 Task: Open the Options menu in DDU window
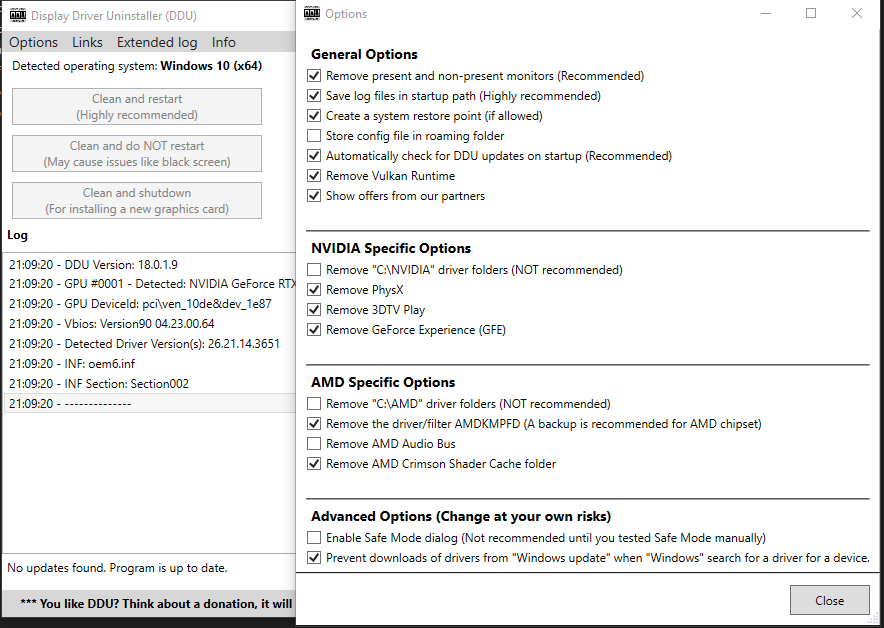[x=33, y=42]
